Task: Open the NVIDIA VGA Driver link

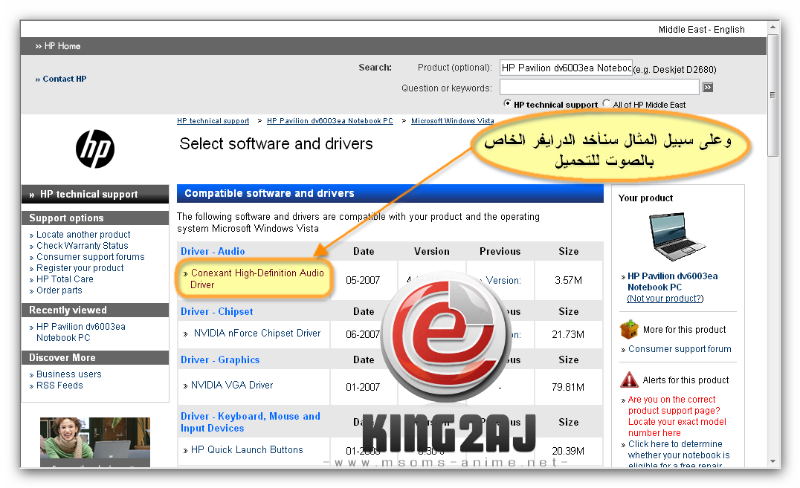Action: [233, 385]
